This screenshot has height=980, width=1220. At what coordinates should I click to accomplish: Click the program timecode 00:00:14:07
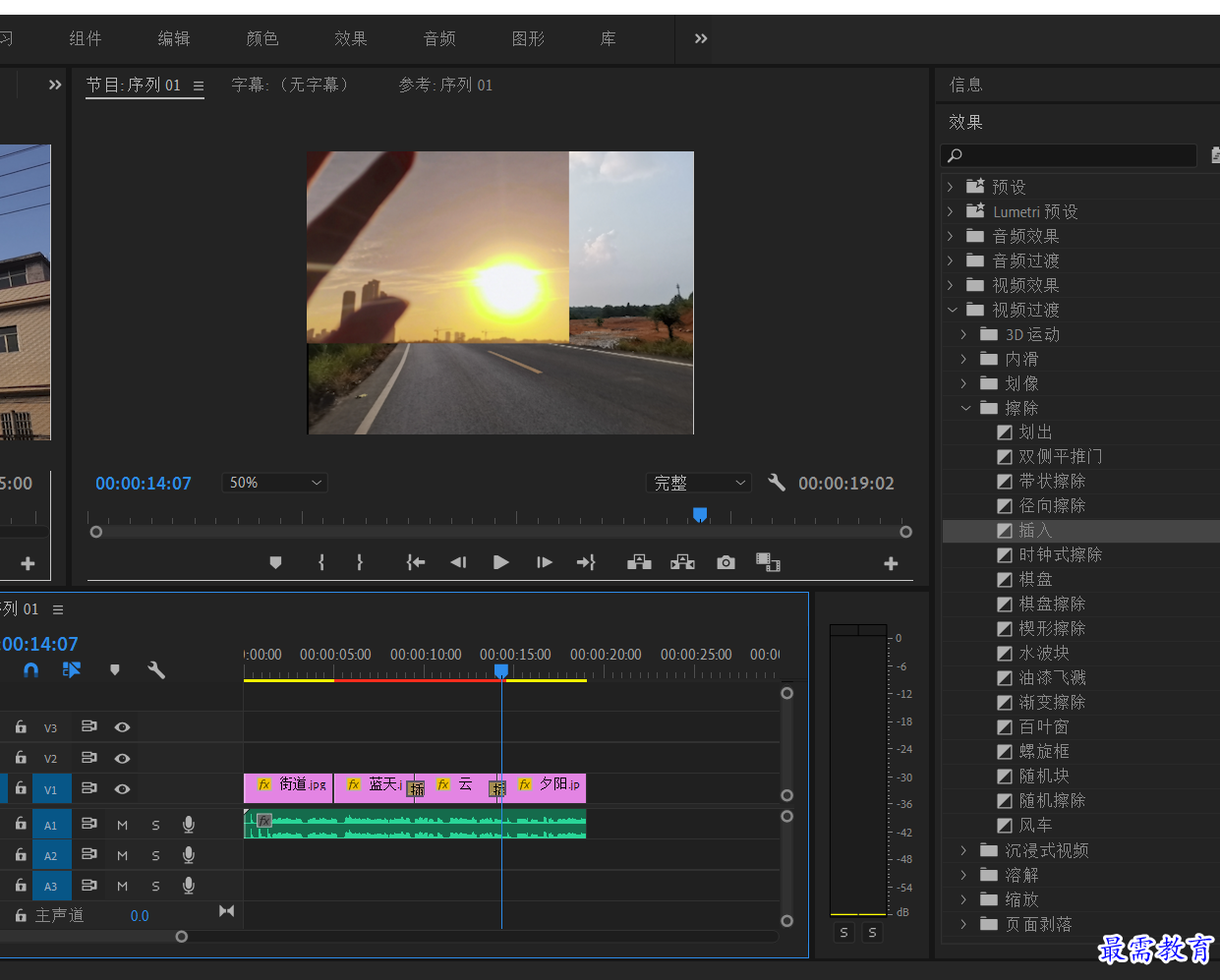click(x=144, y=483)
